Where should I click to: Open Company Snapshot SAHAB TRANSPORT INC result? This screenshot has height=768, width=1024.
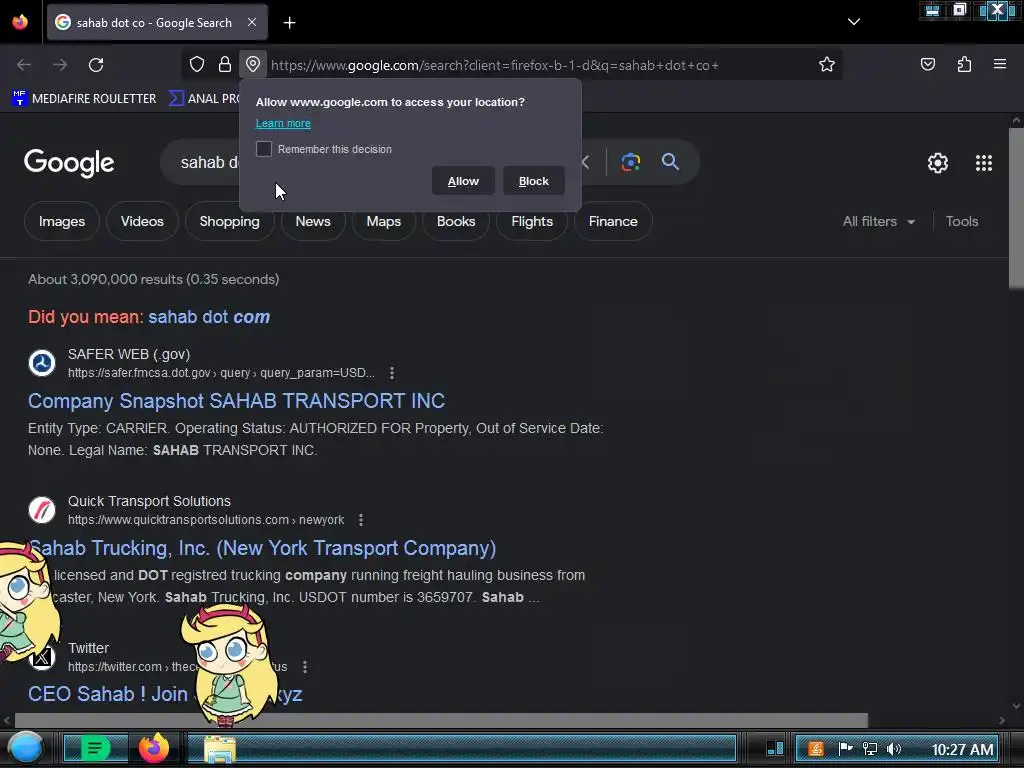pyautogui.click(x=236, y=400)
